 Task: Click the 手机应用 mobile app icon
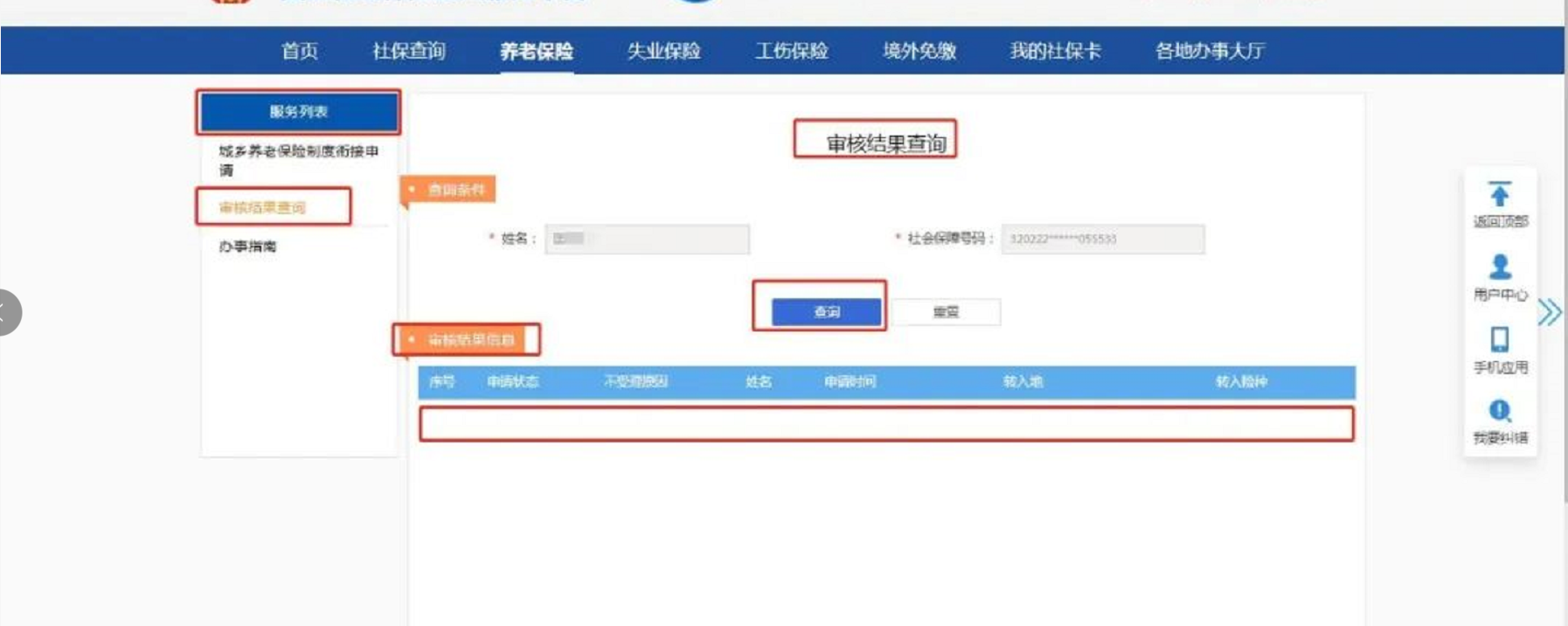[x=1500, y=339]
